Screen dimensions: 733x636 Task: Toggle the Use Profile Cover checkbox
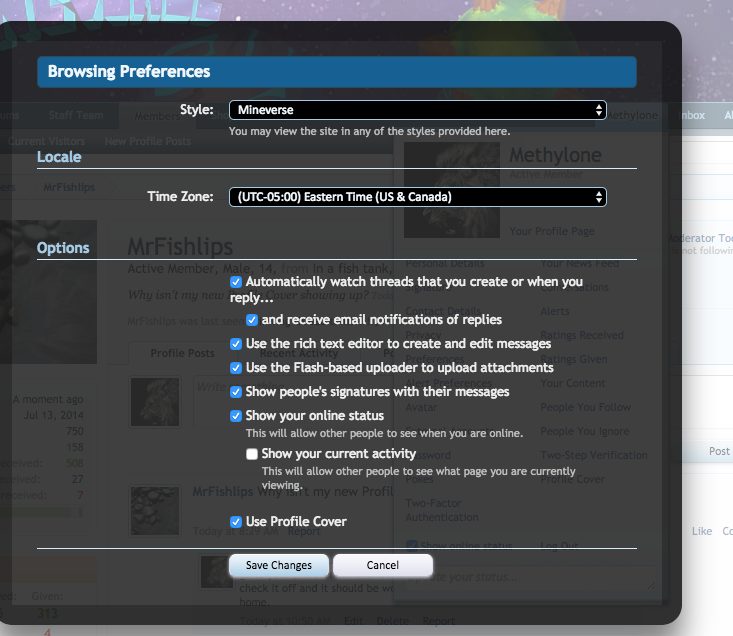(236, 522)
